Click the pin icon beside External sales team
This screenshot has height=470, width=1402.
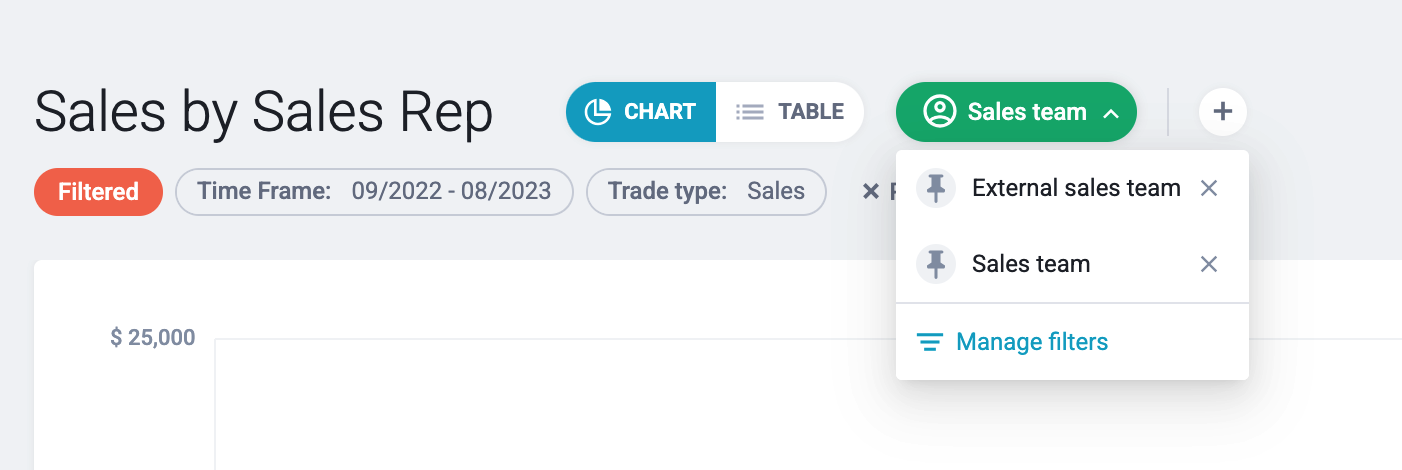click(x=936, y=188)
